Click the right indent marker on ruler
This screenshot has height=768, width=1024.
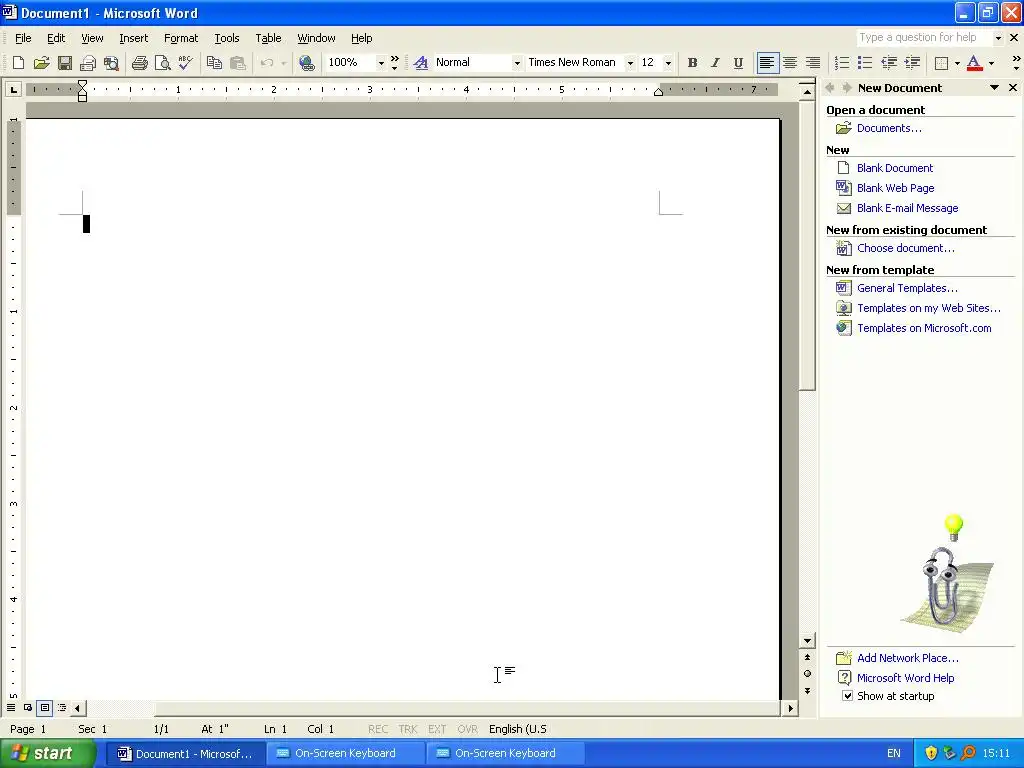pos(658,92)
